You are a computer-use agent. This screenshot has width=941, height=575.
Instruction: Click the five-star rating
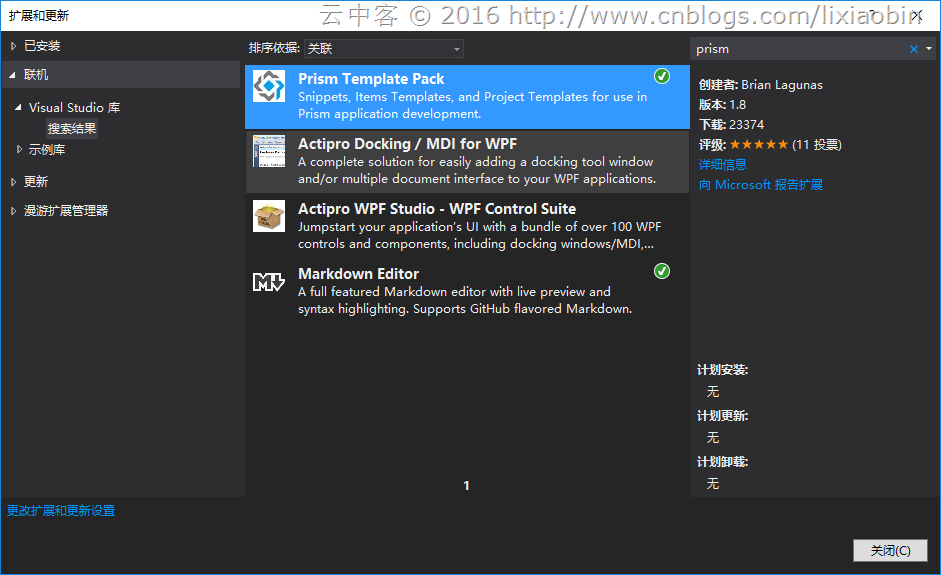[759, 145]
